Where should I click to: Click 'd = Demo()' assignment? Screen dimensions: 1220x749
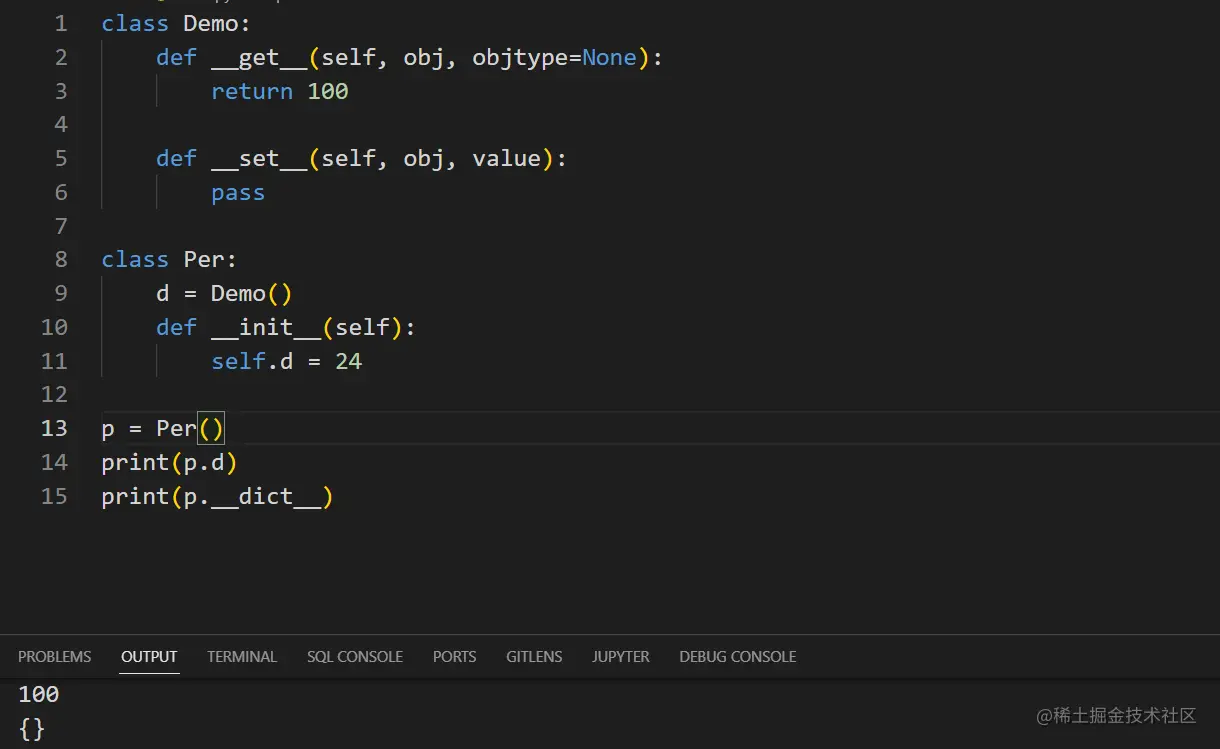click(x=224, y=294)
